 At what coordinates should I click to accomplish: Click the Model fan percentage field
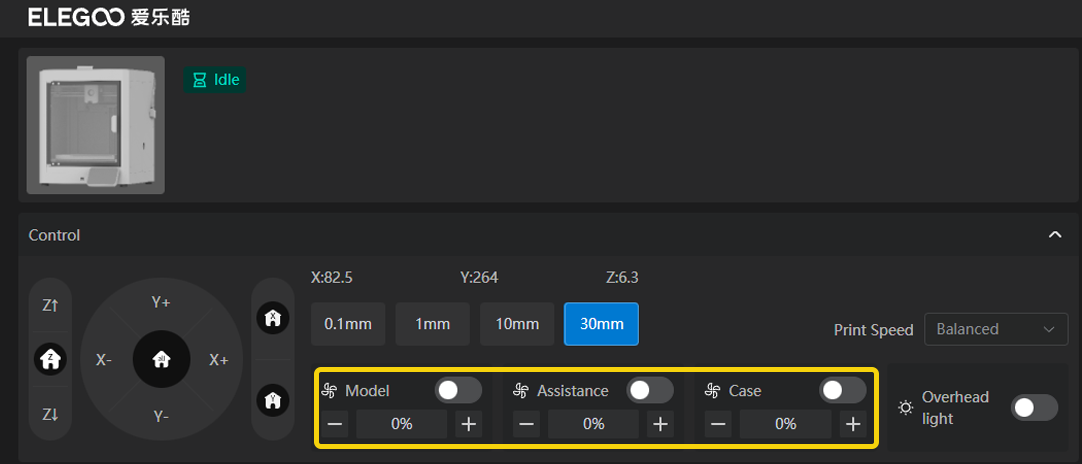401,424
